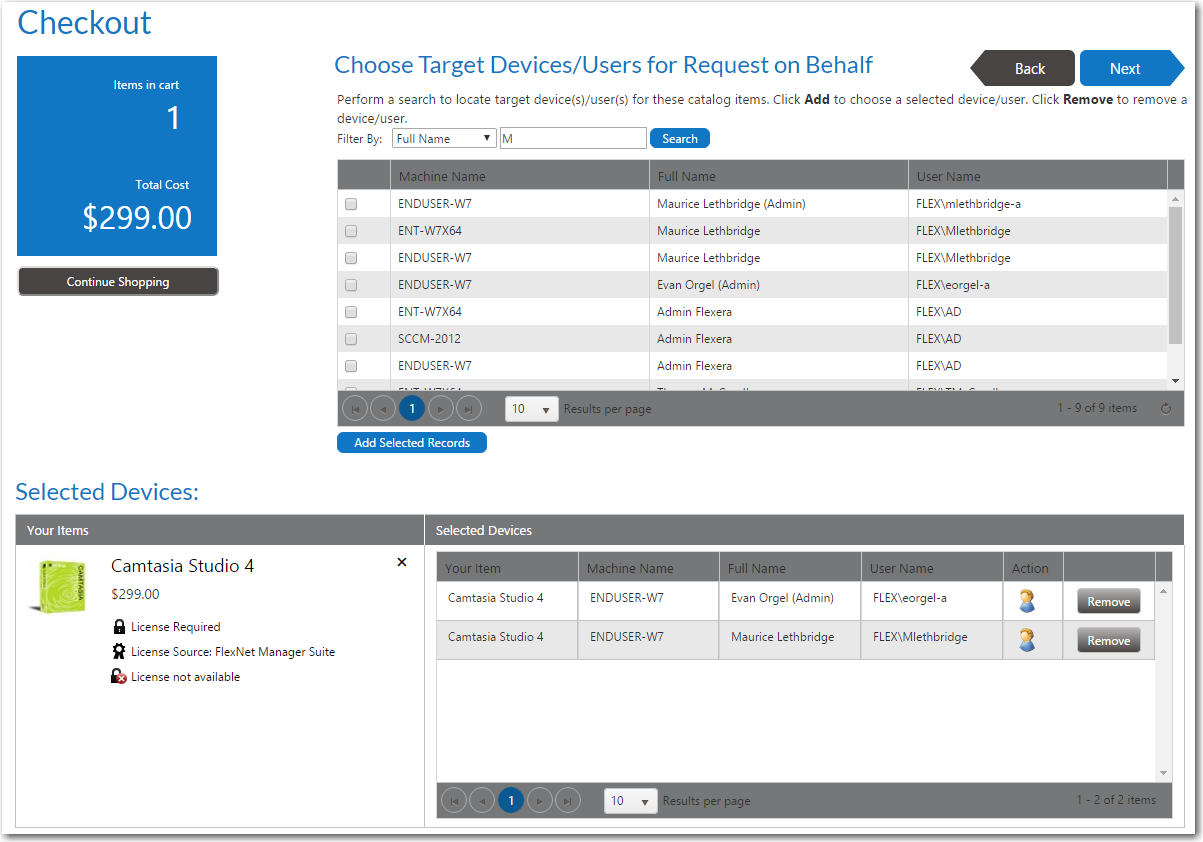
Task: Open Results per page dropdown under search results
Action: pos(531,409)
